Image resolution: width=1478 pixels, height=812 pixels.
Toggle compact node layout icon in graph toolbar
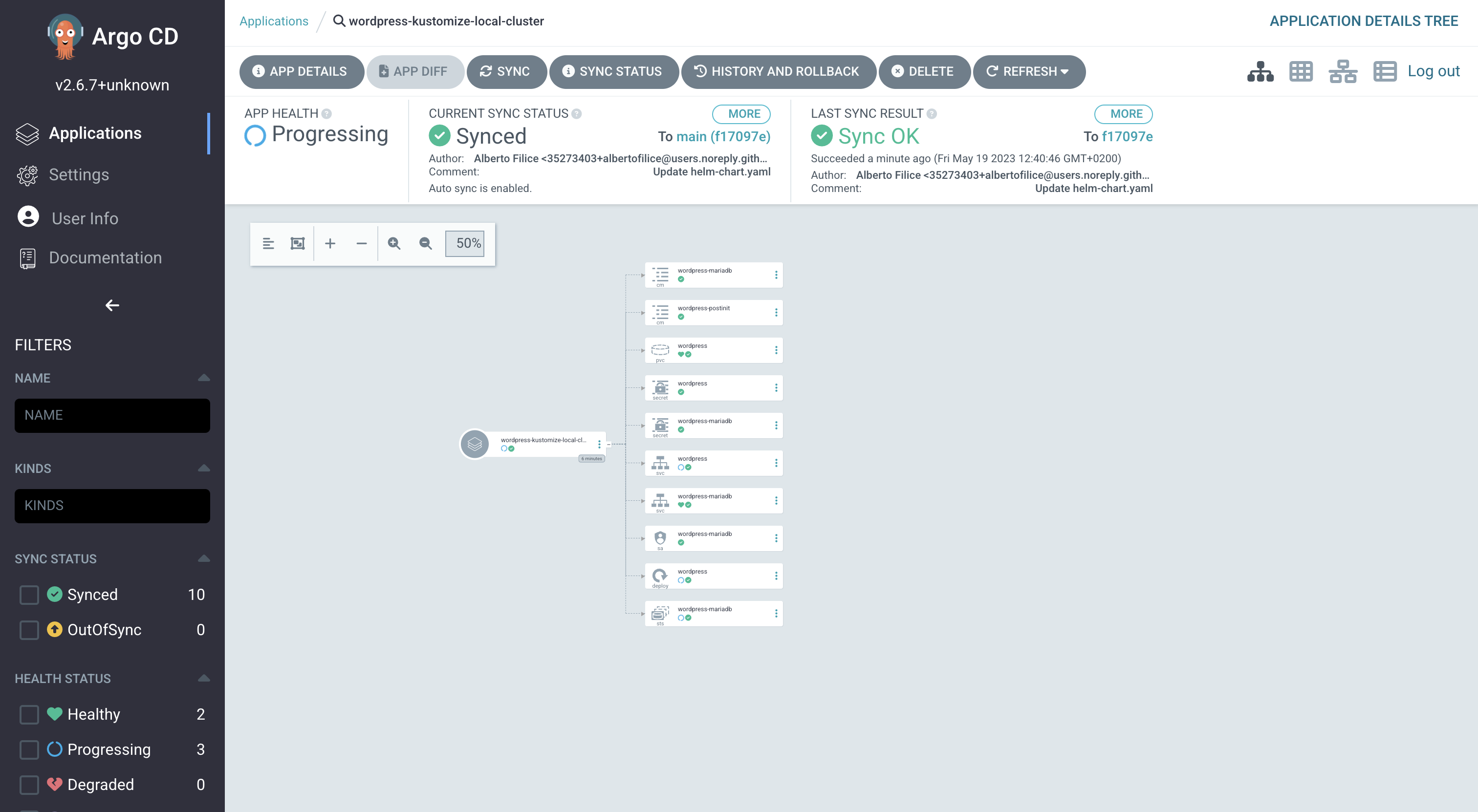(268, 244)
